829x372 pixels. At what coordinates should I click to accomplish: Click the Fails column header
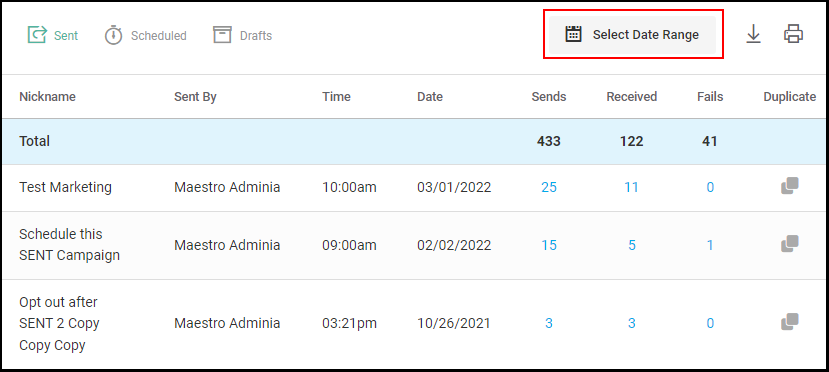point(710,97)
